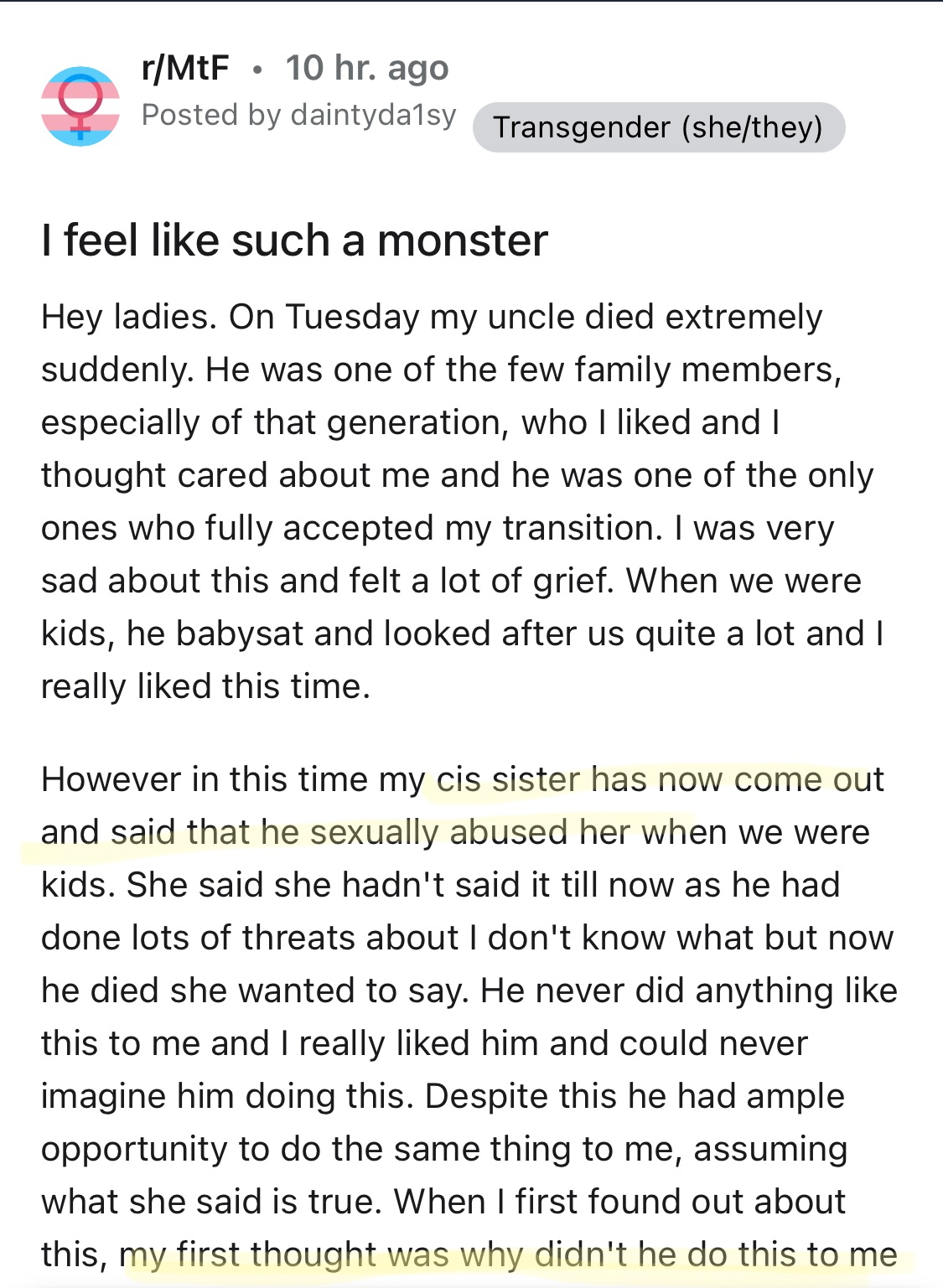Click the "10 hr. ago" timestamp
Viewport: 943px width, 1288px height.
(367, 69)
